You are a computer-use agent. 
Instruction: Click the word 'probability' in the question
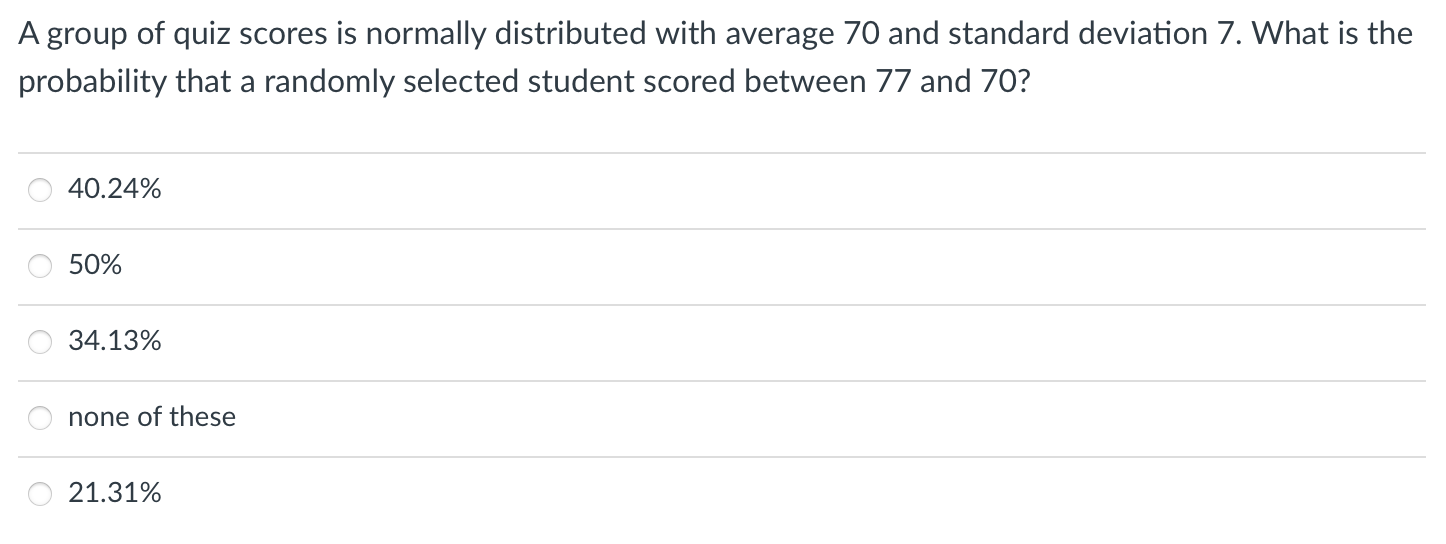coord(91,82)
